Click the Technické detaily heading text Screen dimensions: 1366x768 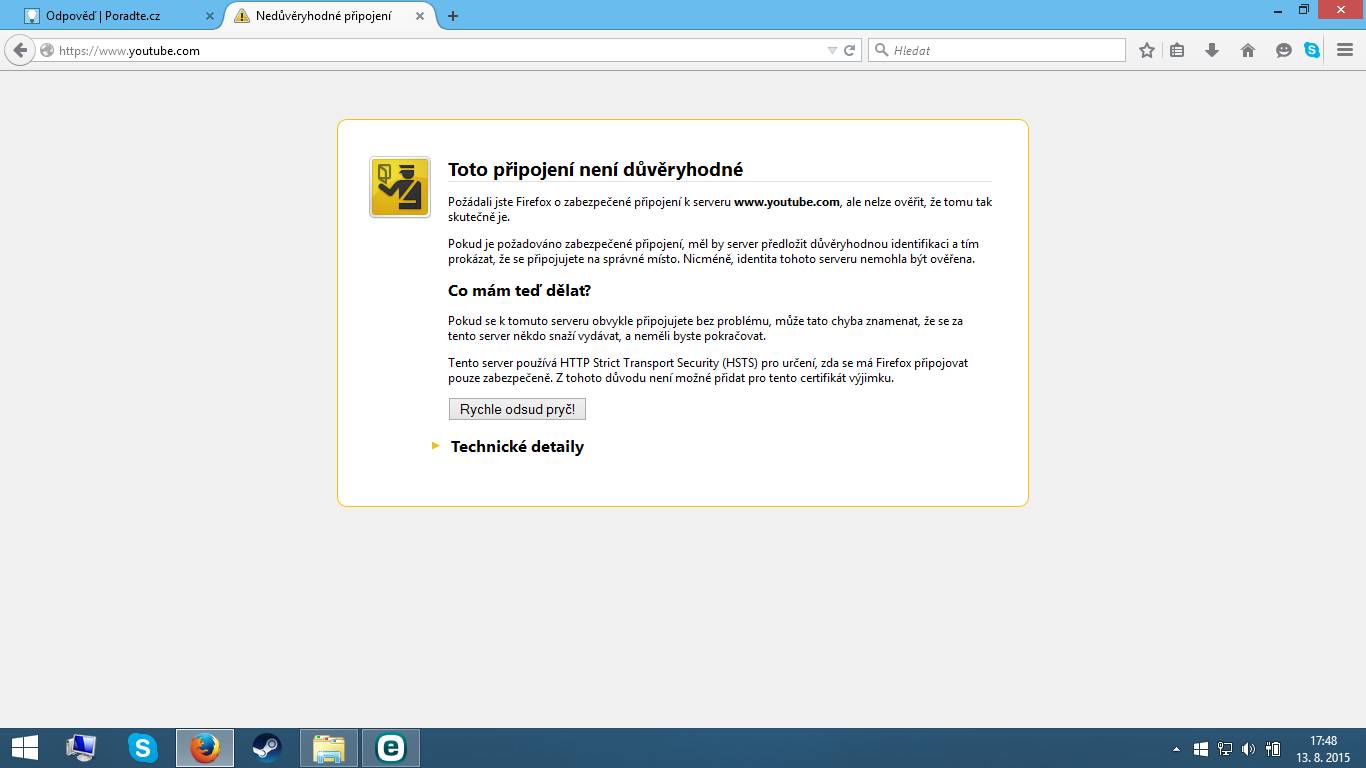(517, 447)
